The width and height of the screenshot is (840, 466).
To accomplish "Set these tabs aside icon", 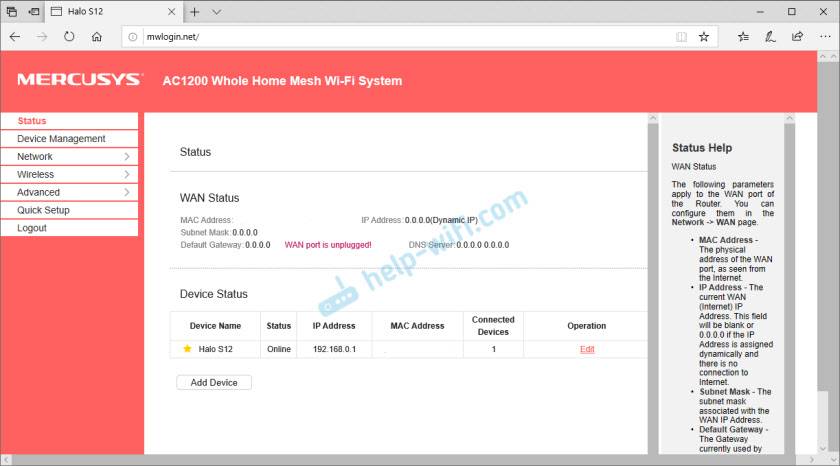I will tap(34, 11).
